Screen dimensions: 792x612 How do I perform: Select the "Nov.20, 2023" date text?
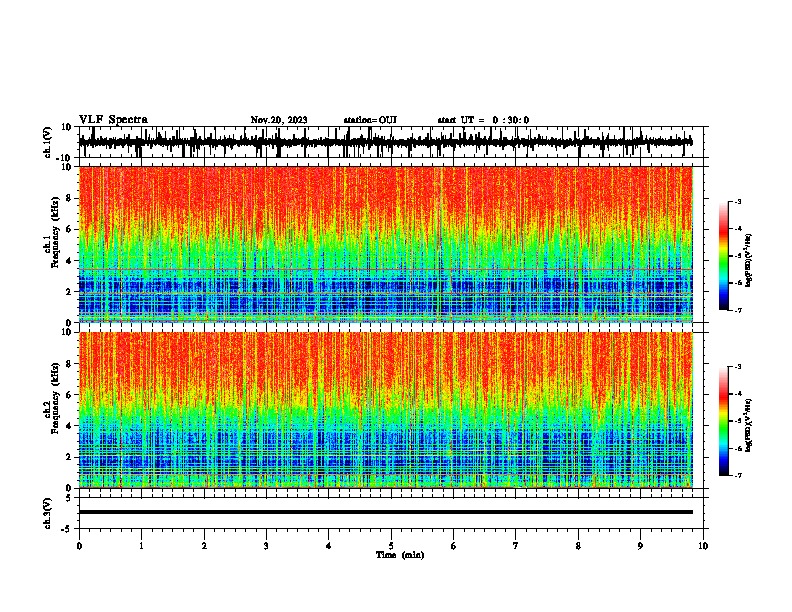279,120
